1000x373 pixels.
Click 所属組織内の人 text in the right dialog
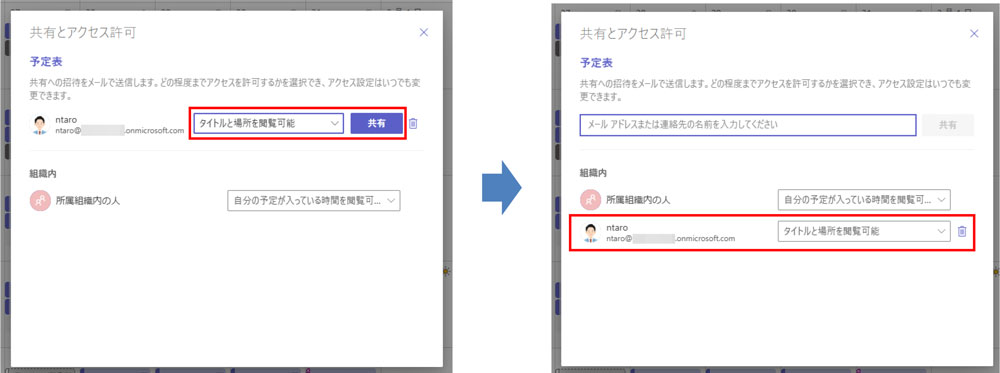click(638, 200)
